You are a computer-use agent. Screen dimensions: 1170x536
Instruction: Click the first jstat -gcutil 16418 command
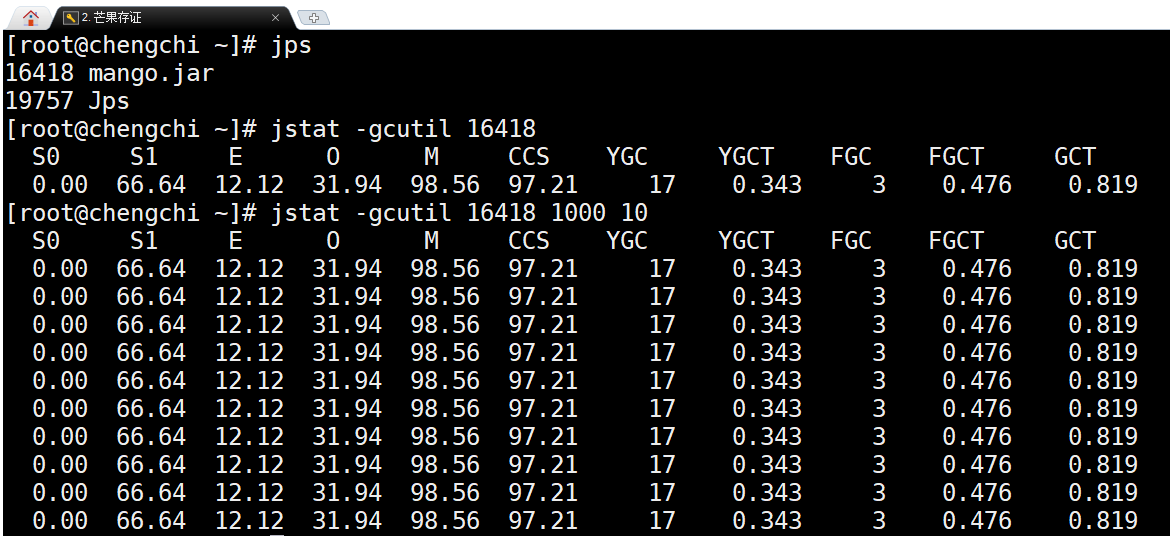pos(403,129)
